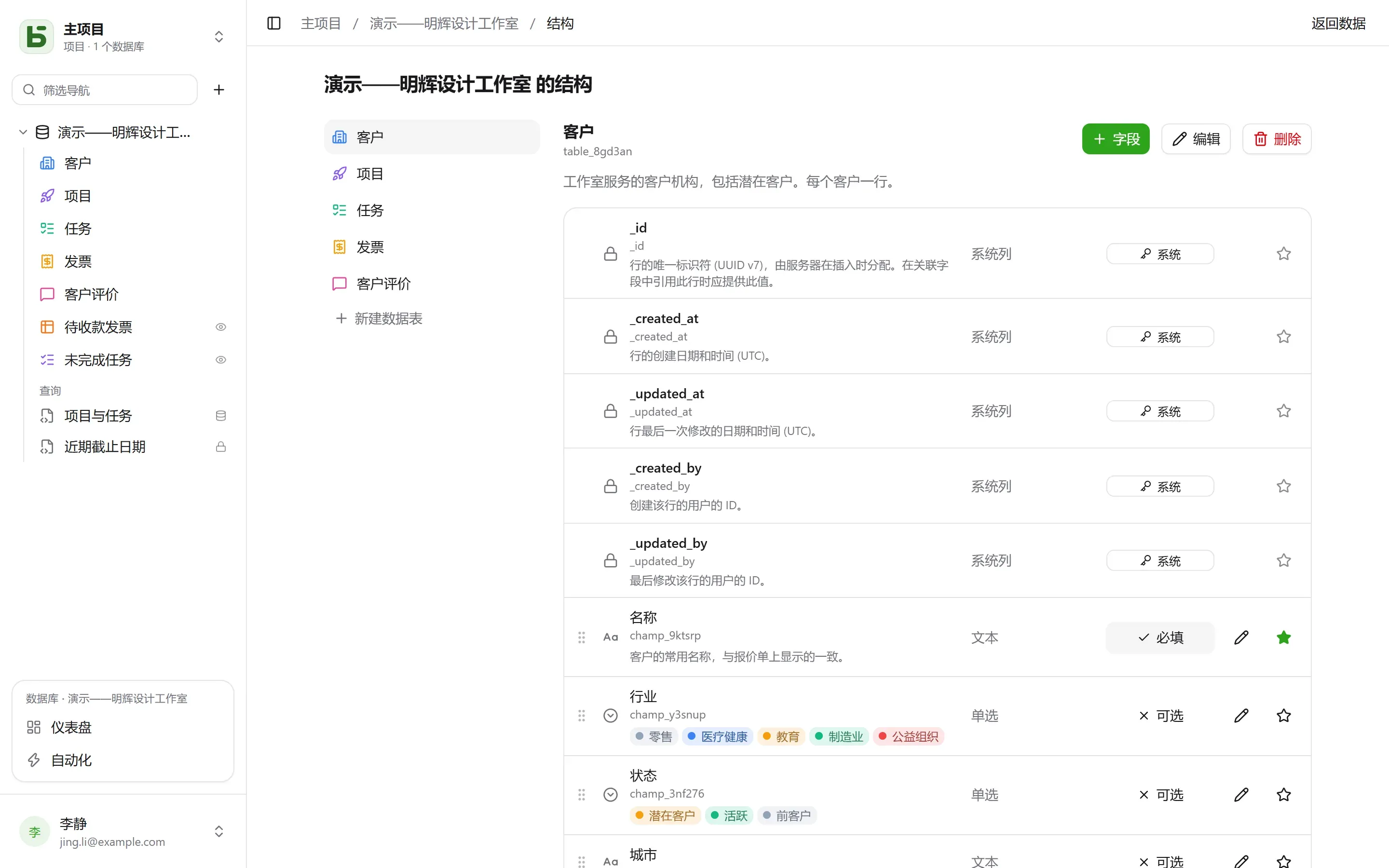The width and height of the screenshot is (1389, 868).
Task: Click drag handle of 行业 field row
Action: [x=582, y=716]
